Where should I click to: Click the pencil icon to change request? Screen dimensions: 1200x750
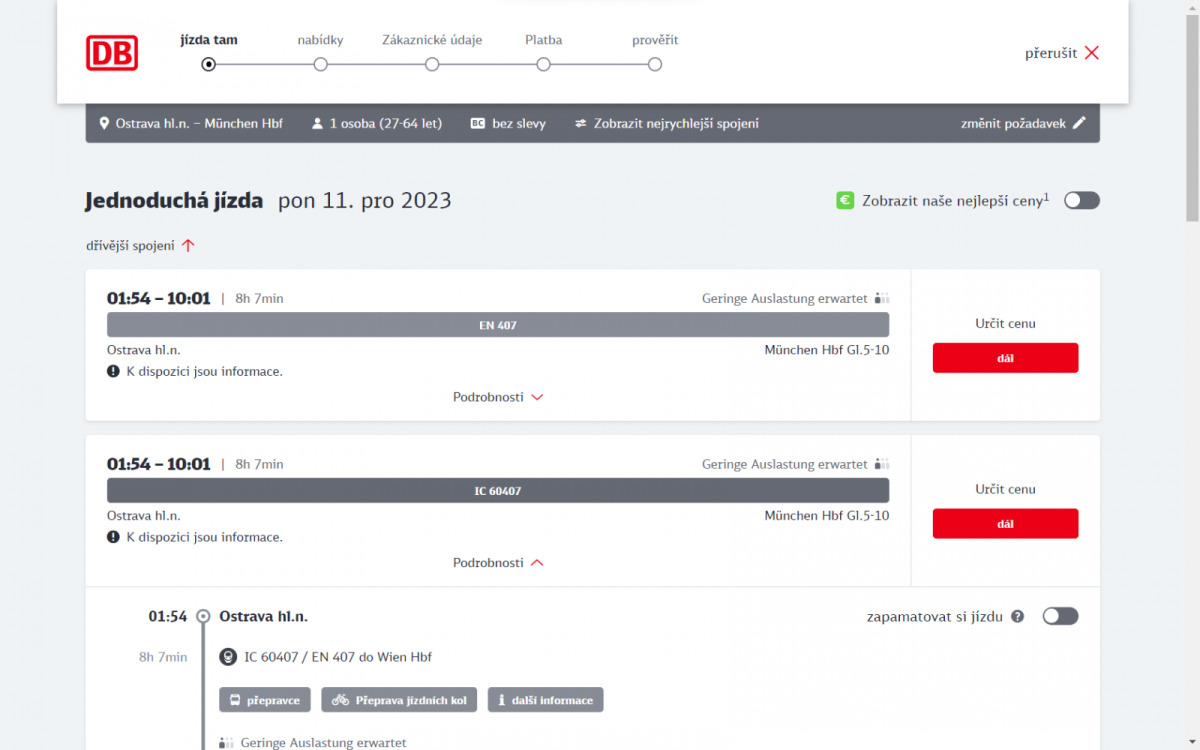tap(1079, 124)
